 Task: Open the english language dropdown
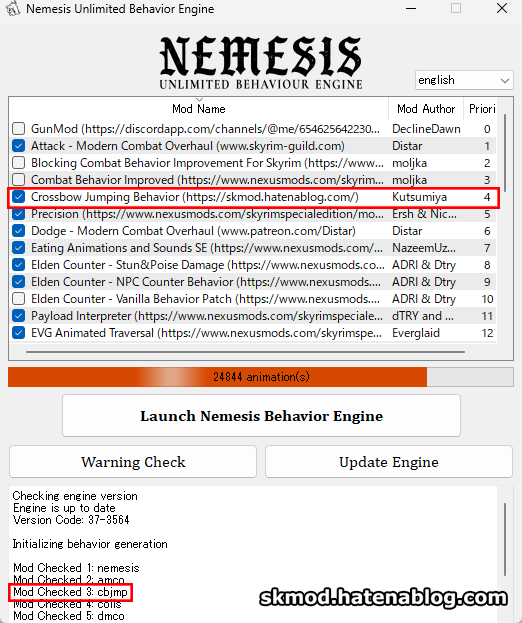[464, 80]
